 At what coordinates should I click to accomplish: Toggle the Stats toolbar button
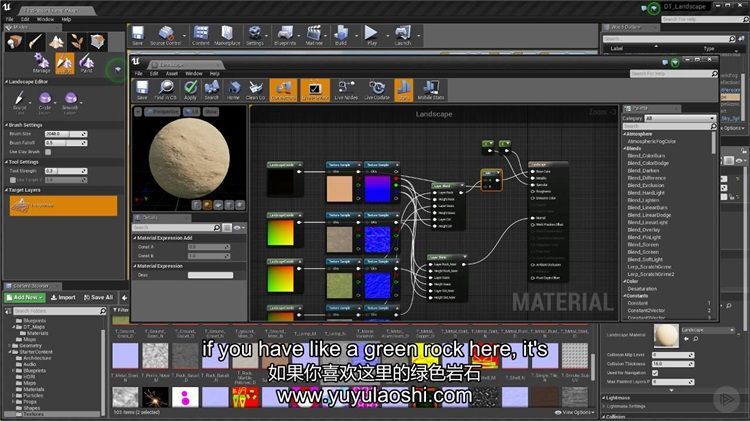click(404, 90)
